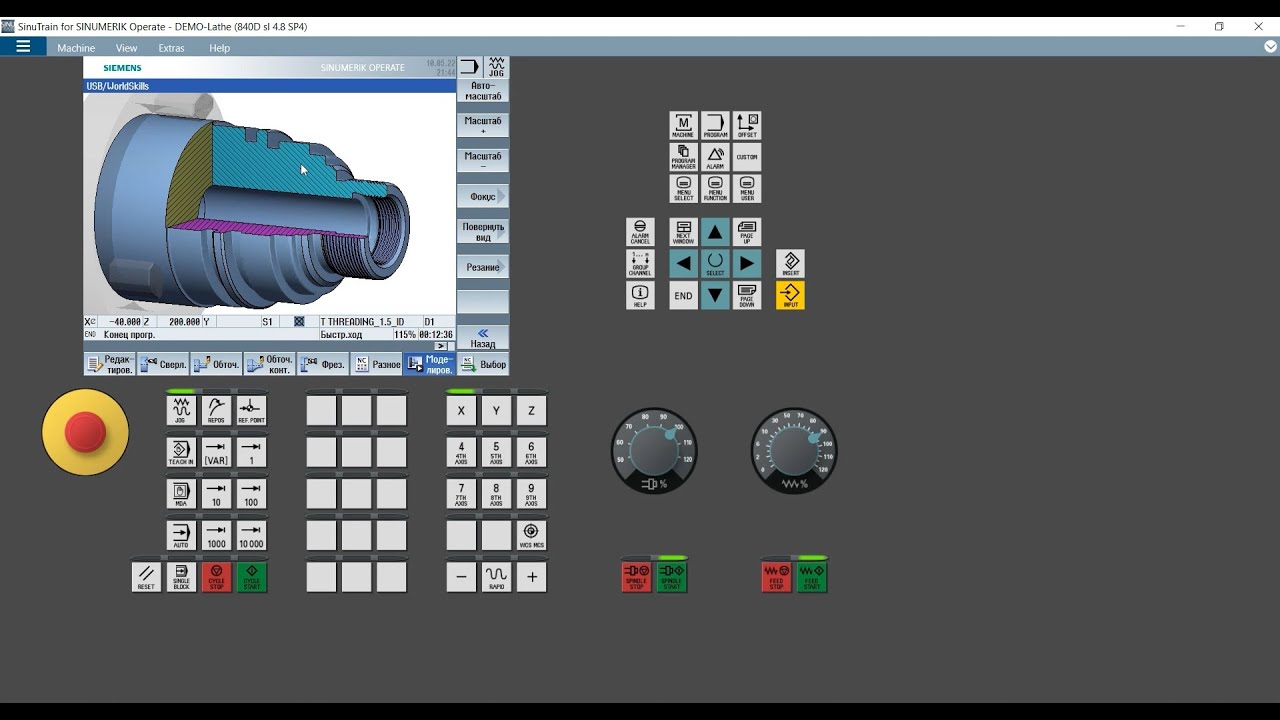This screenshot has width=1280, height=720.
Task: Switch to Сверл. softkey tab
Action: point(163,364)
